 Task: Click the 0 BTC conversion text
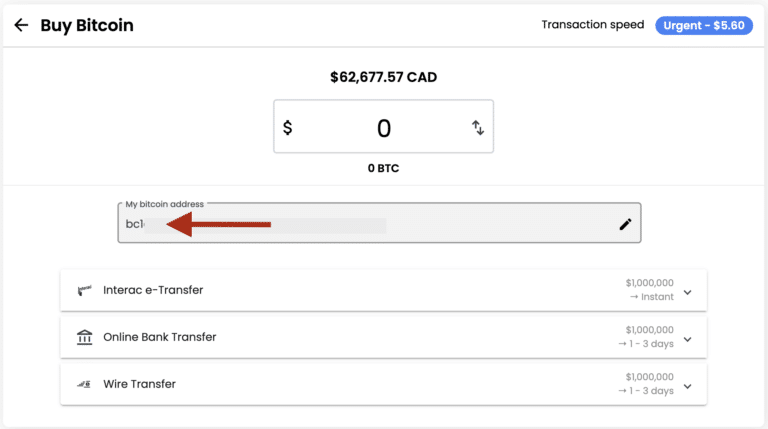coord(383,168)
